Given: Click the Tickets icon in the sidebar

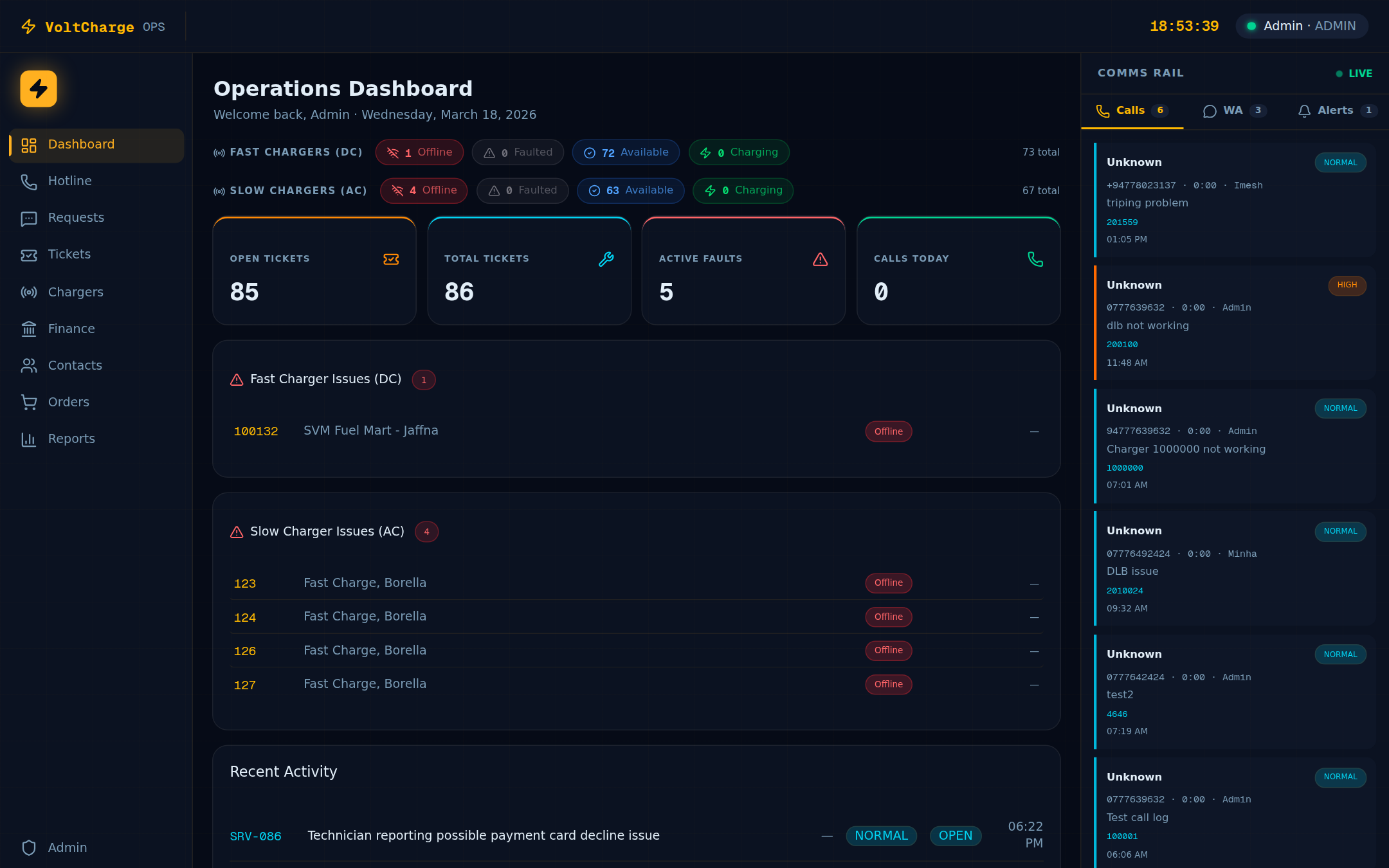Looking at the screenshot, I should click(x=28, y=255).
